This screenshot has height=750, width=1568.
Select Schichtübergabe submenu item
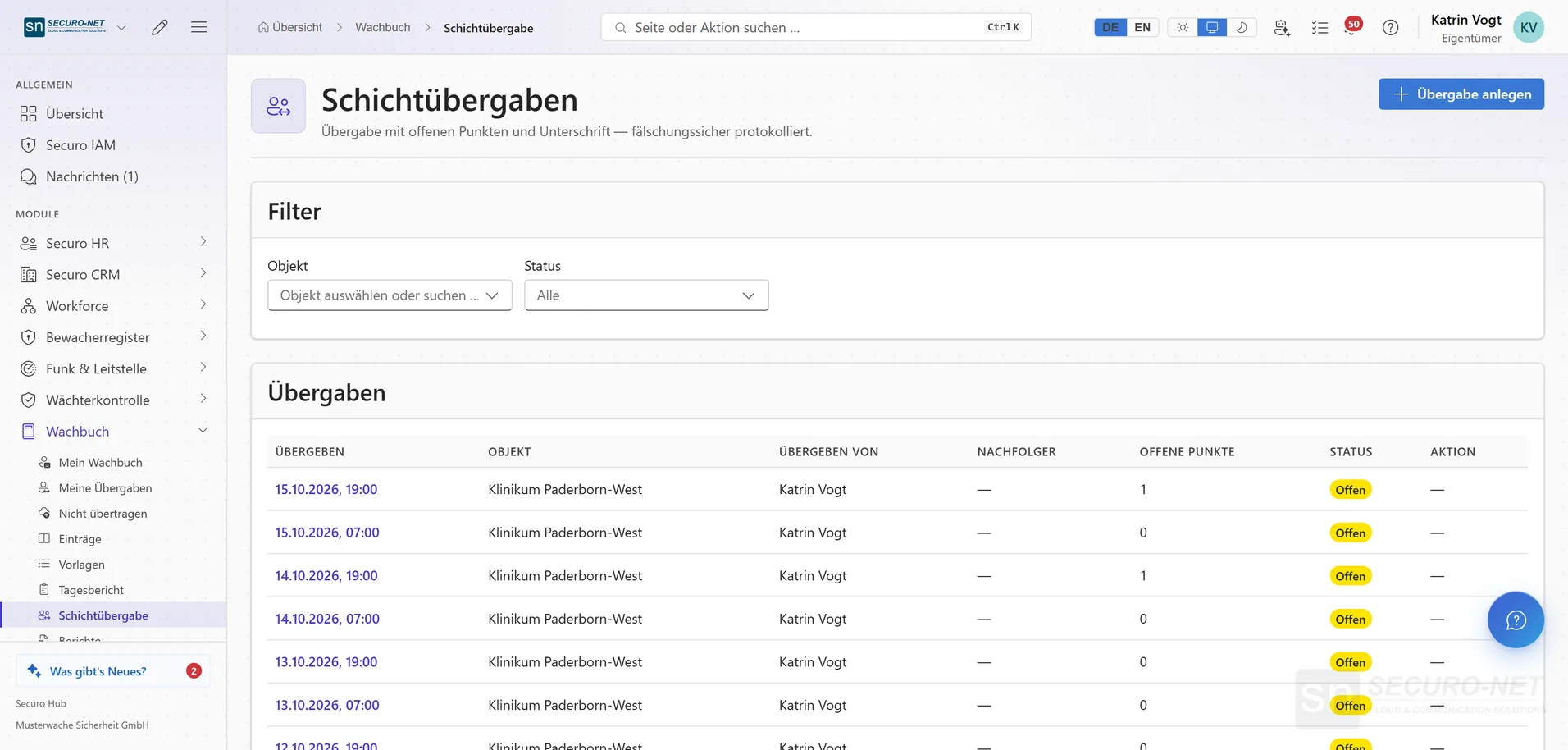113,615
